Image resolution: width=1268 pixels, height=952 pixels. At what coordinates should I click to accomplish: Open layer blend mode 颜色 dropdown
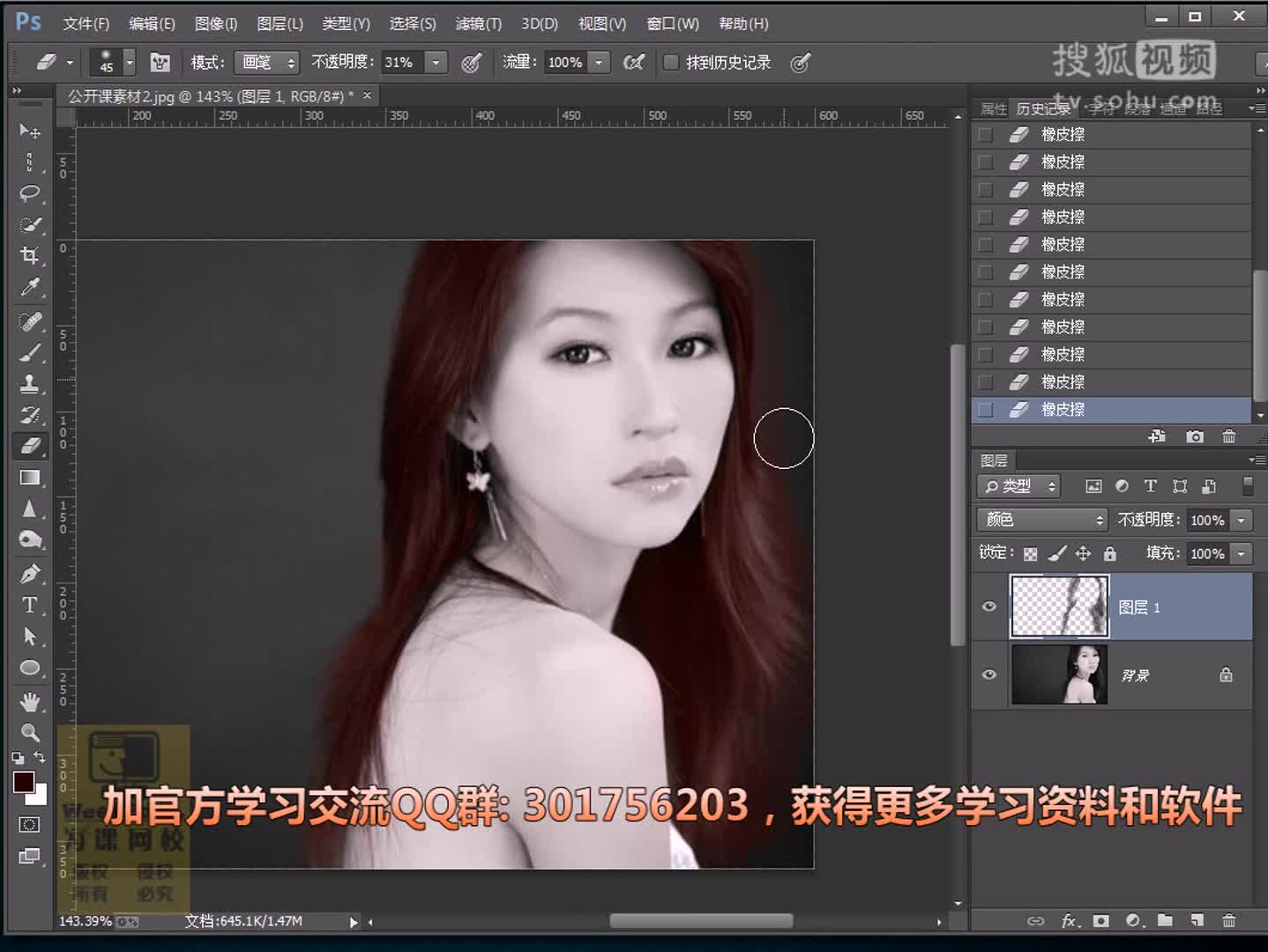(1041, 520)
